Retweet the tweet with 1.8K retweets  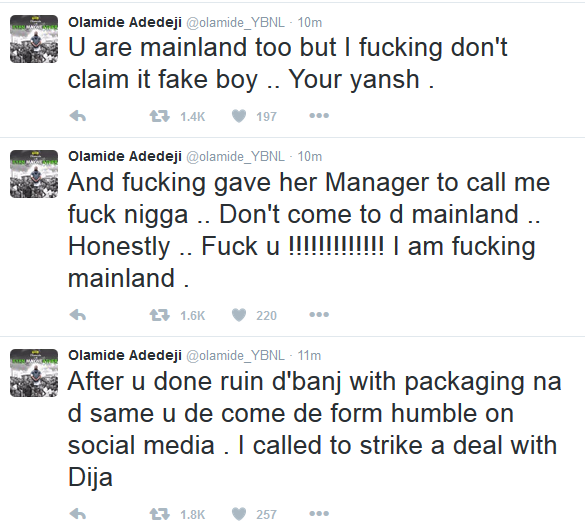click(x=160, y=515)
